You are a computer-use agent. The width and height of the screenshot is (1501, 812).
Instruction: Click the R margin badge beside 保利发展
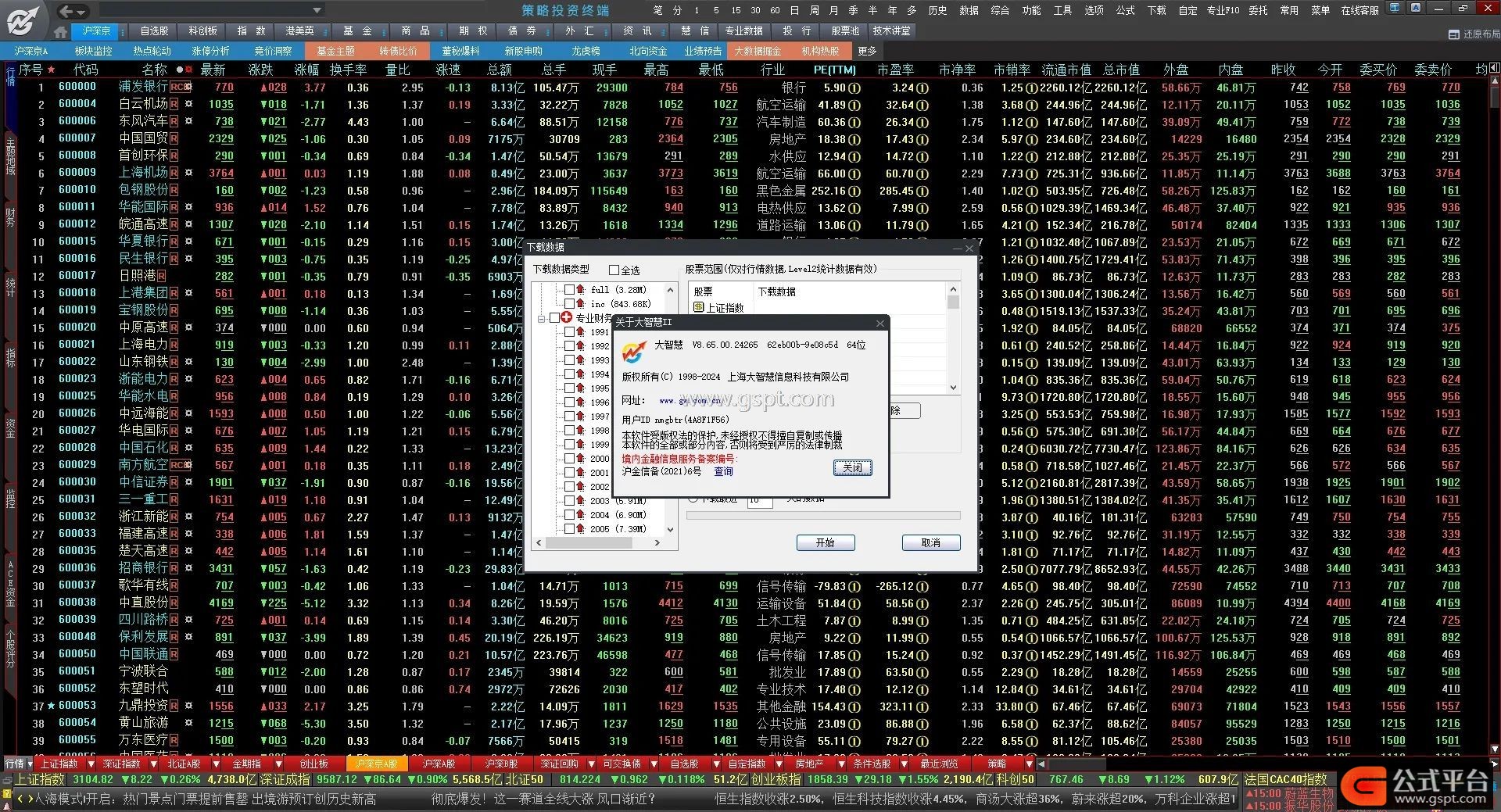pos(174,637)
